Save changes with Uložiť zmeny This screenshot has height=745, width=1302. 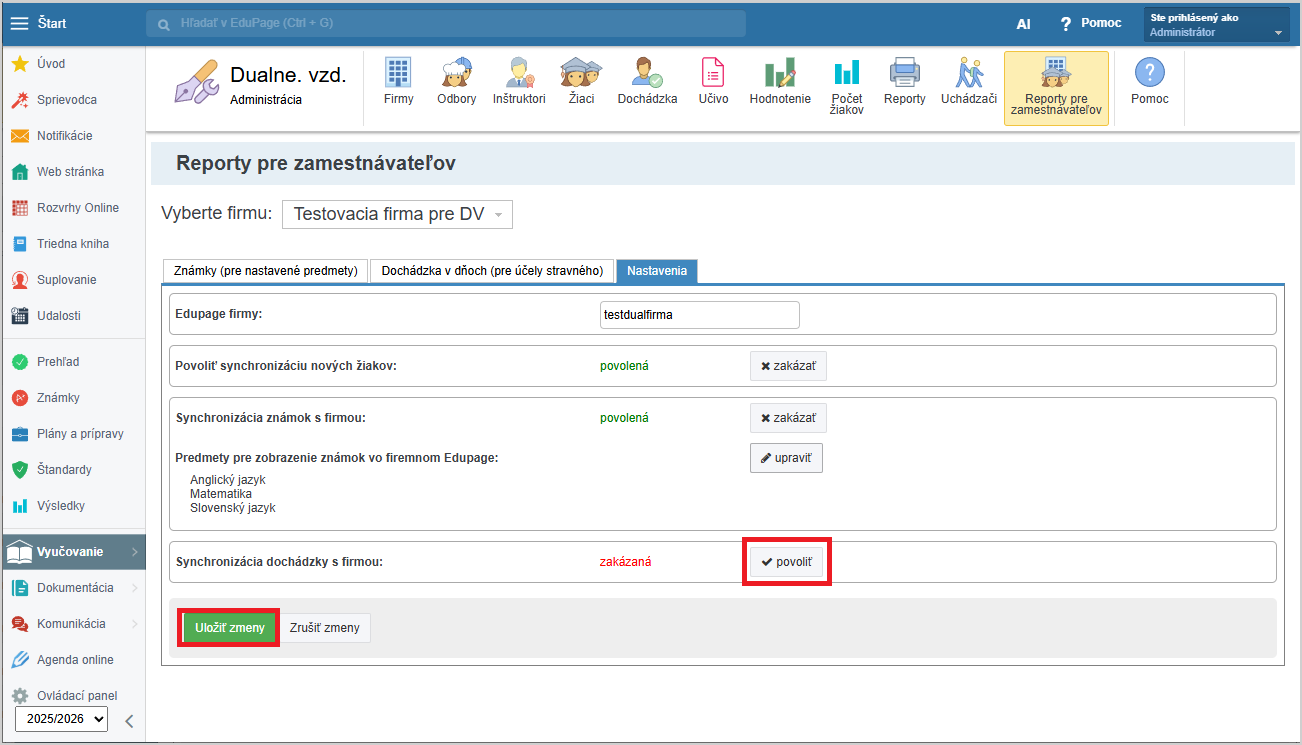point(229,628)
